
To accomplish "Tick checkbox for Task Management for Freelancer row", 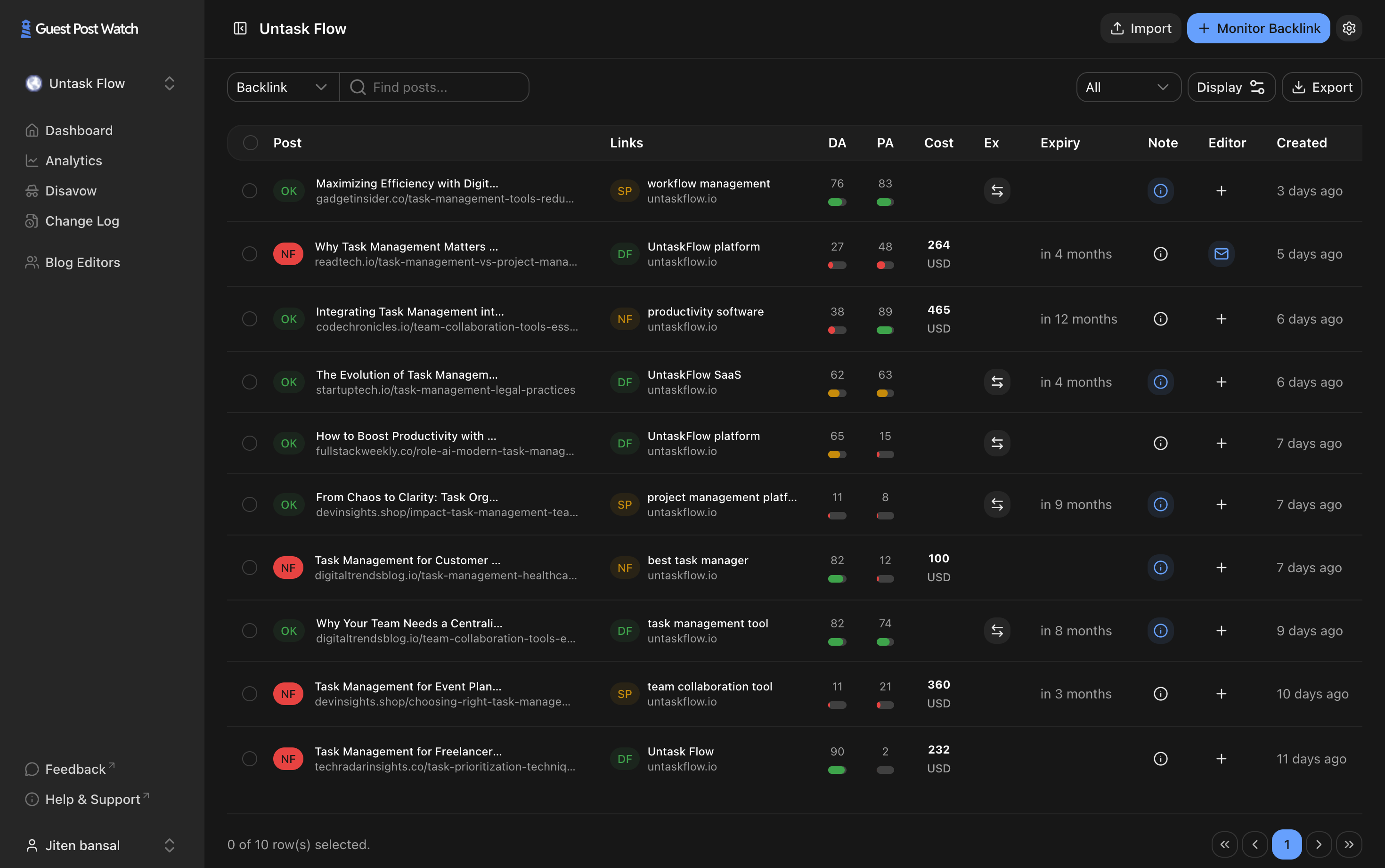I will 249,758.
